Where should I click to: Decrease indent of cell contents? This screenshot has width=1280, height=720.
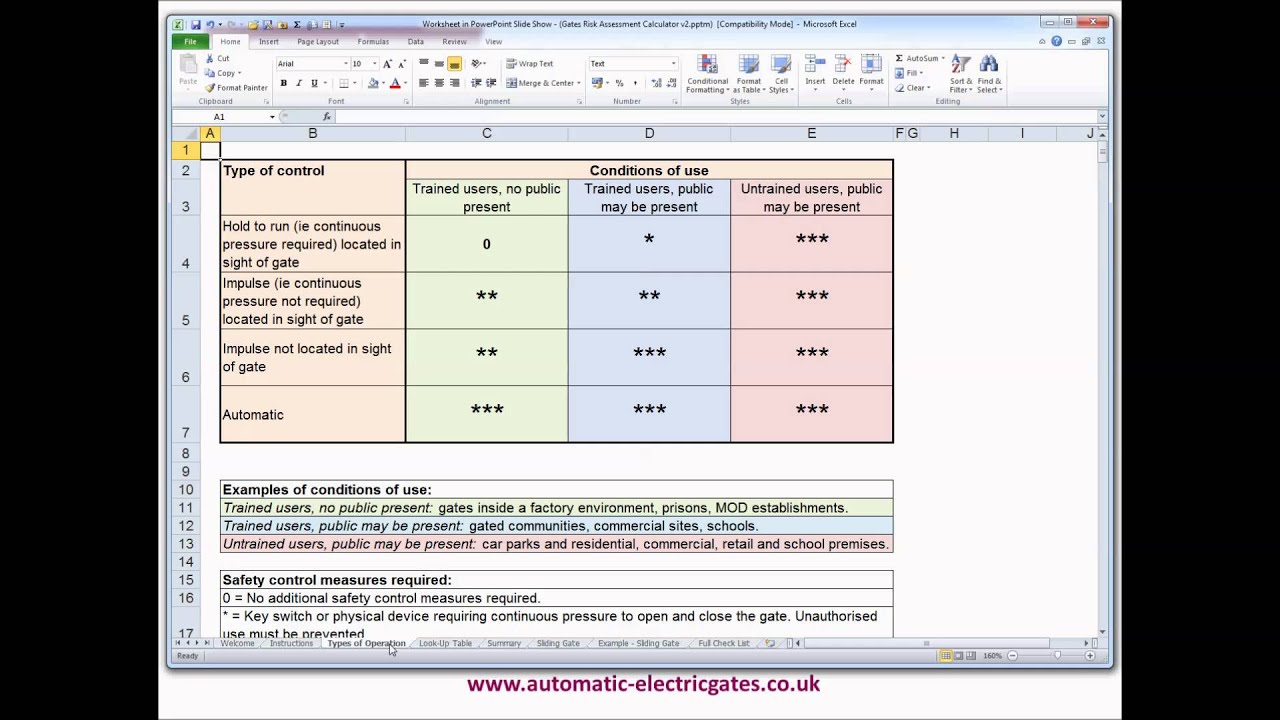pos(476,83)
